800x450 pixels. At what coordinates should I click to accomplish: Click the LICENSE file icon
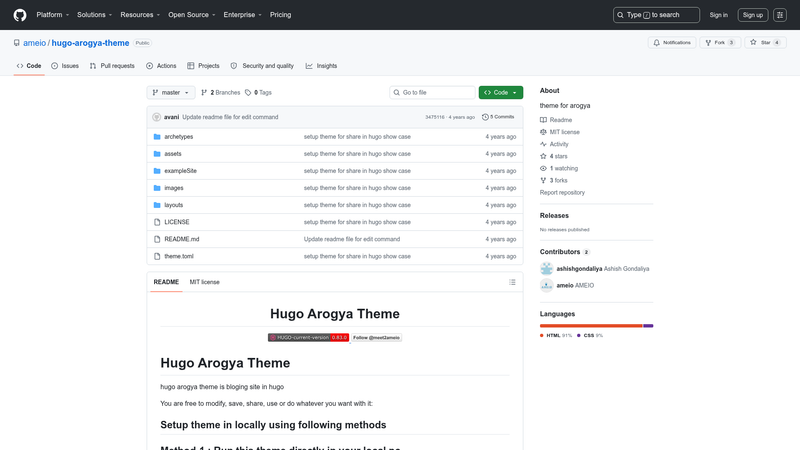(x=157, y=222)
